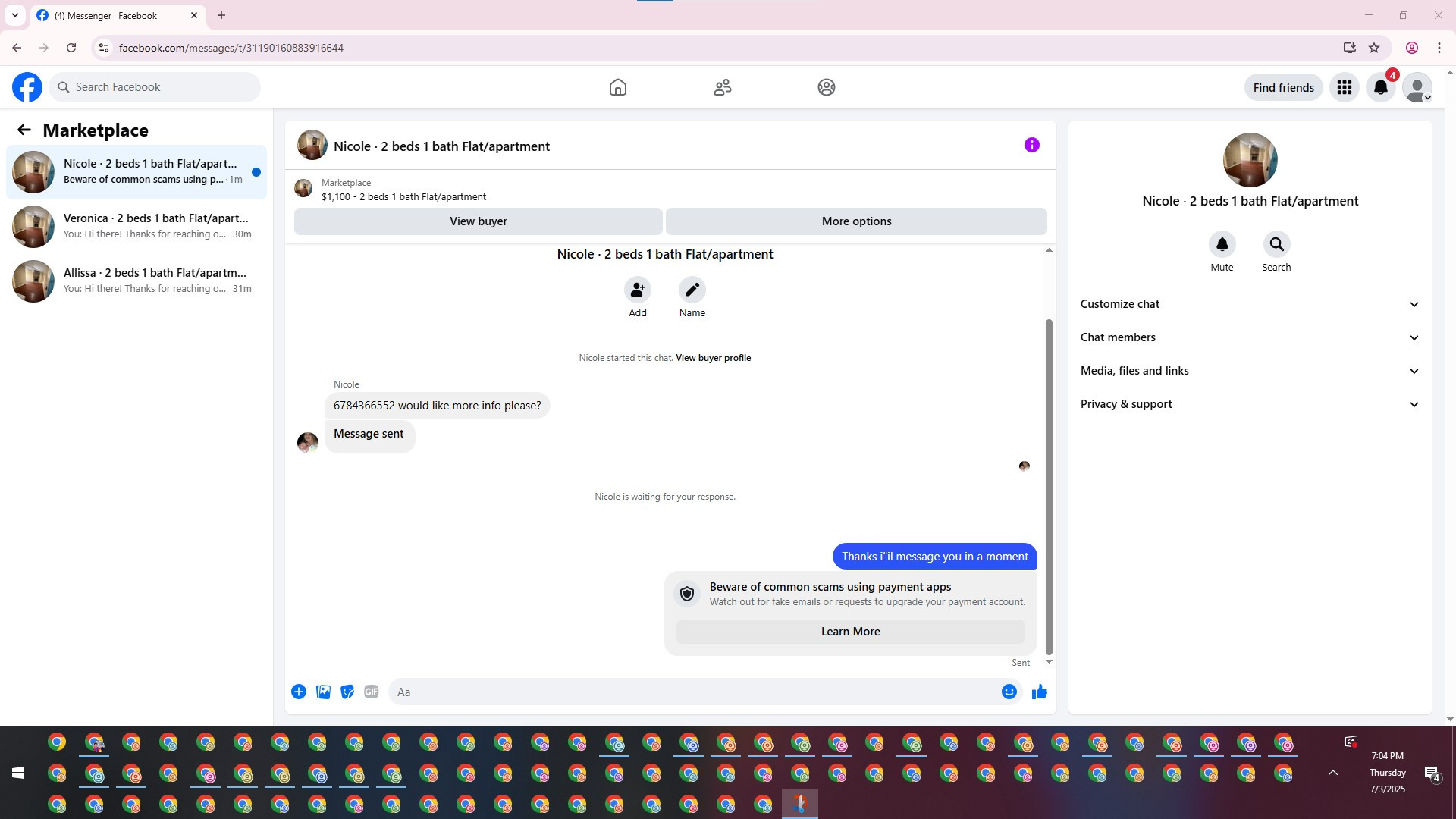Search in conversation using the magnifier icon
This screenshot has height=819, width=1456.
(1276, 244)
